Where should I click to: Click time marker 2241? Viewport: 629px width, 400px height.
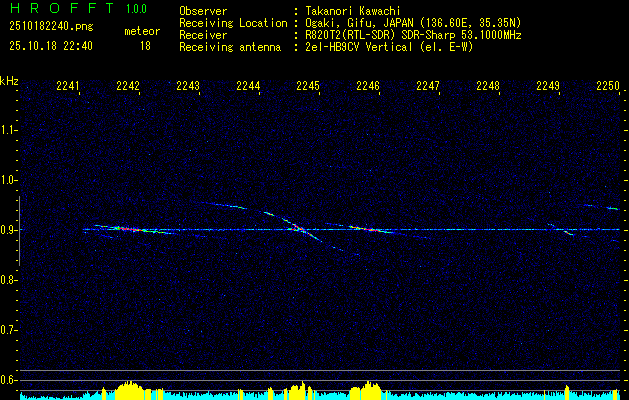point(68,85)
